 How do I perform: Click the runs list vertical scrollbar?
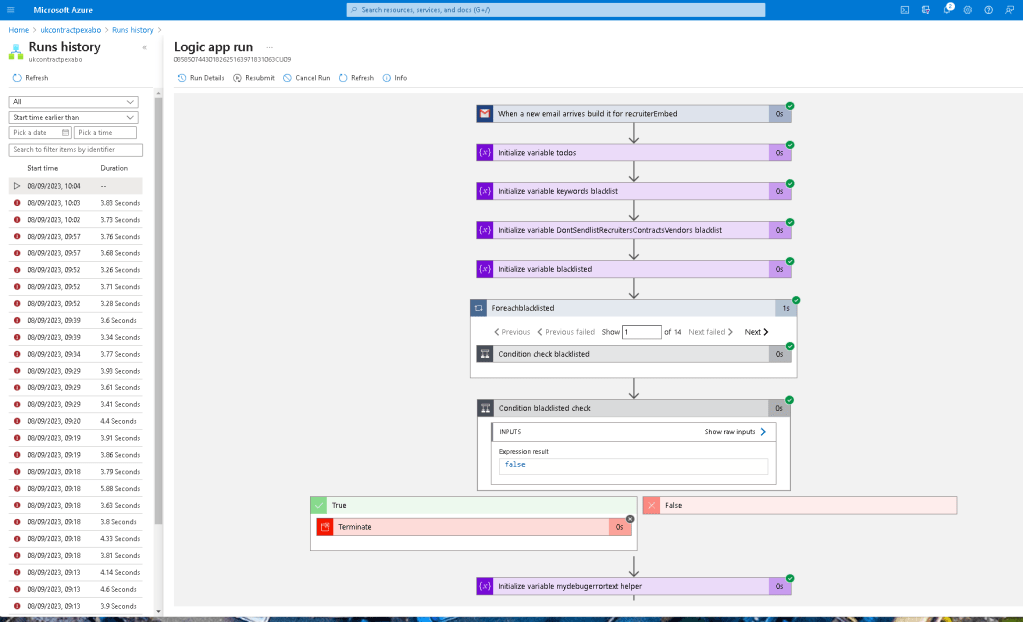(158, 310)
